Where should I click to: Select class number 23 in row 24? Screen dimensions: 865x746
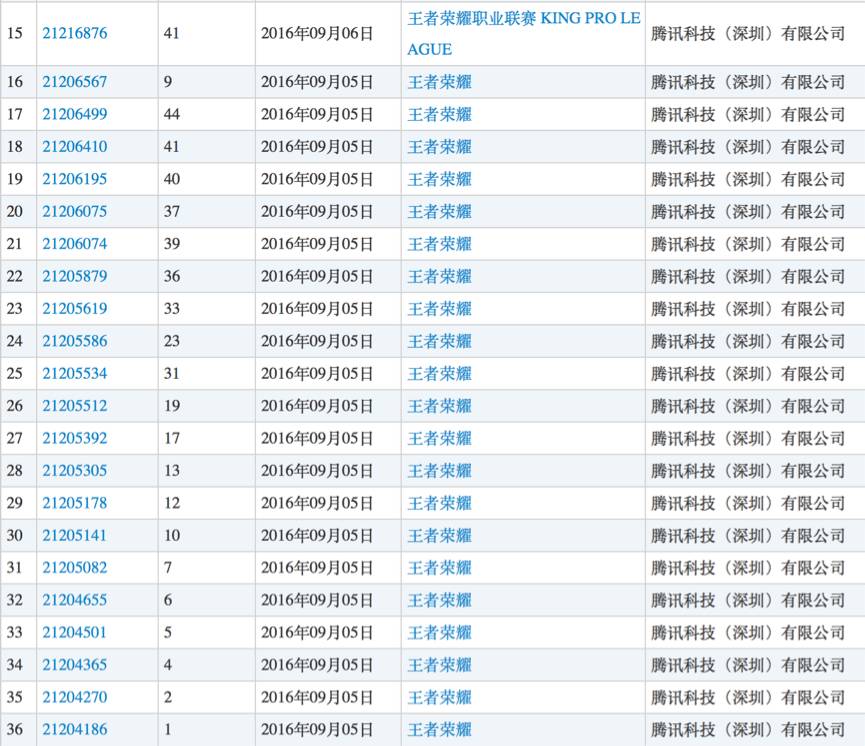(172, 341)
